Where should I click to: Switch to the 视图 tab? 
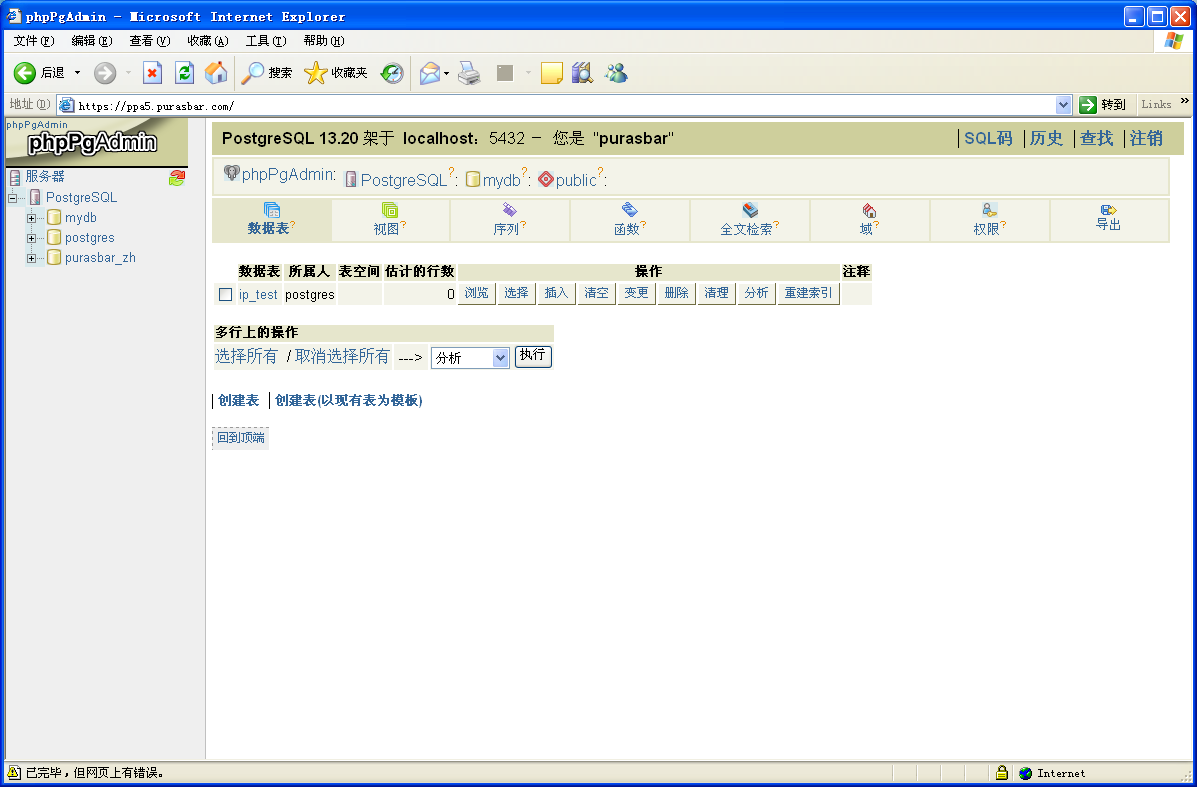(390, 220)
